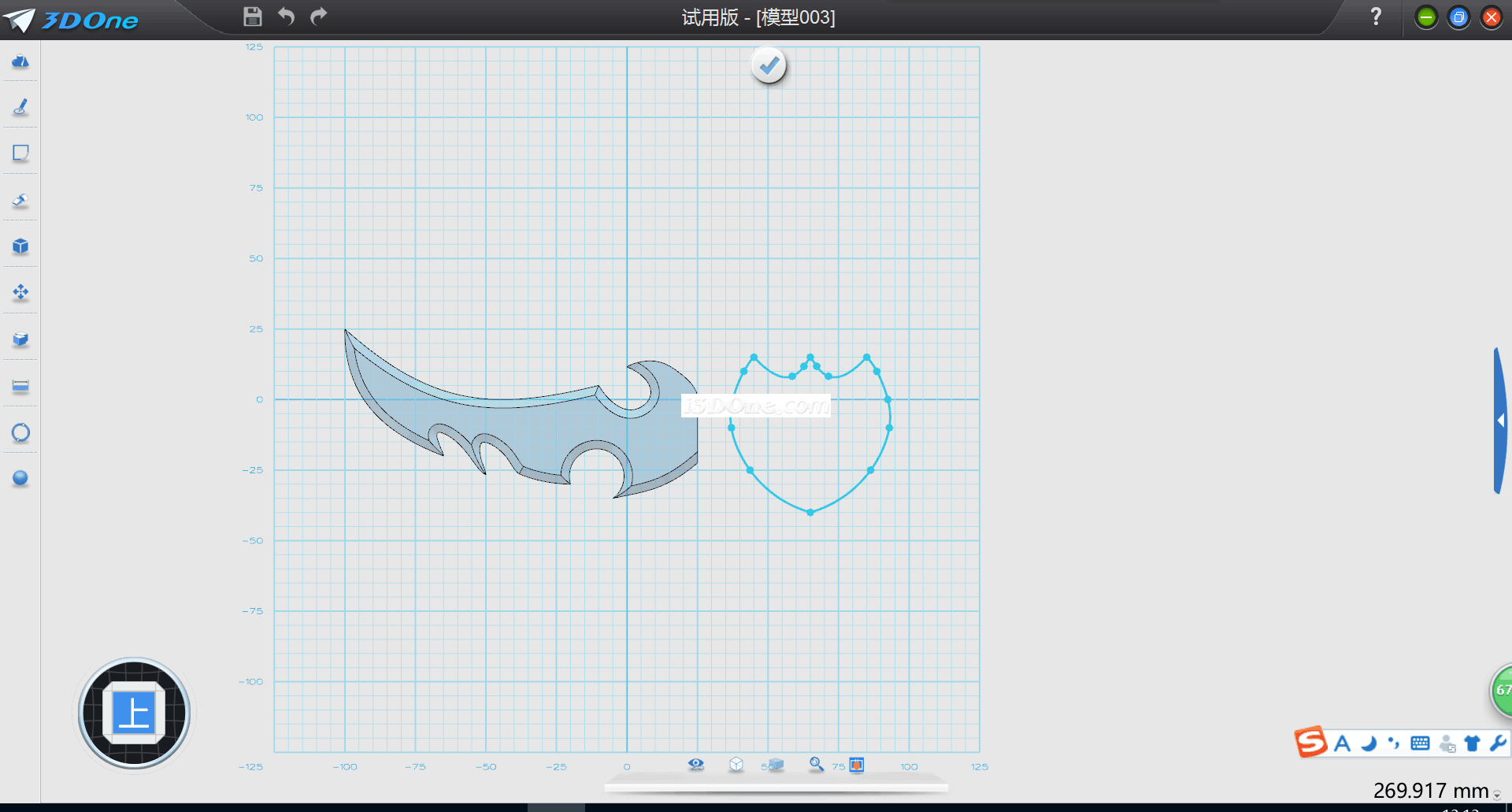Undo the last action
The height and width of the screenshot is (812, 1512).
click(x=286, y=17)
